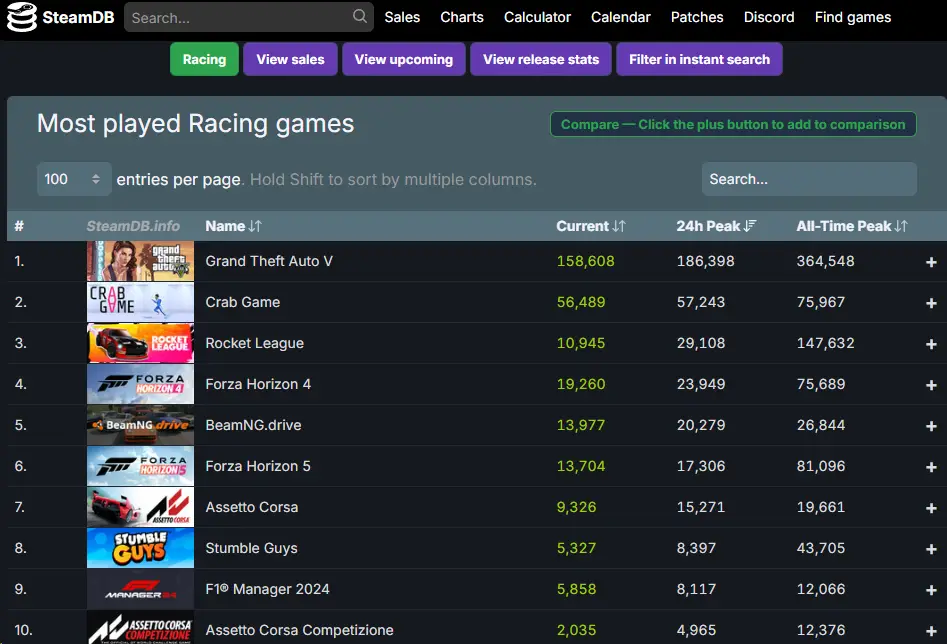Toggle sorting on the All-Time Peak column
The width and height of the screenshot is (947, 644).
[850, 226]
